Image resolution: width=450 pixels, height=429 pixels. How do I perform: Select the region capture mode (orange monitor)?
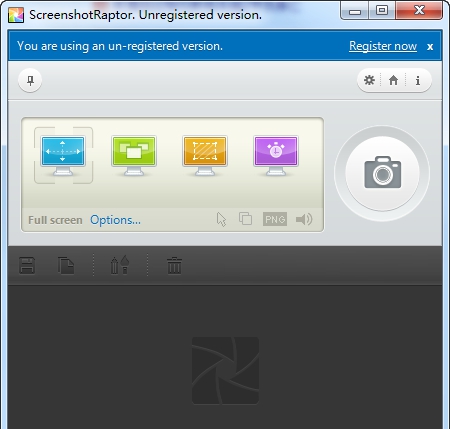(x=205, y=155)
